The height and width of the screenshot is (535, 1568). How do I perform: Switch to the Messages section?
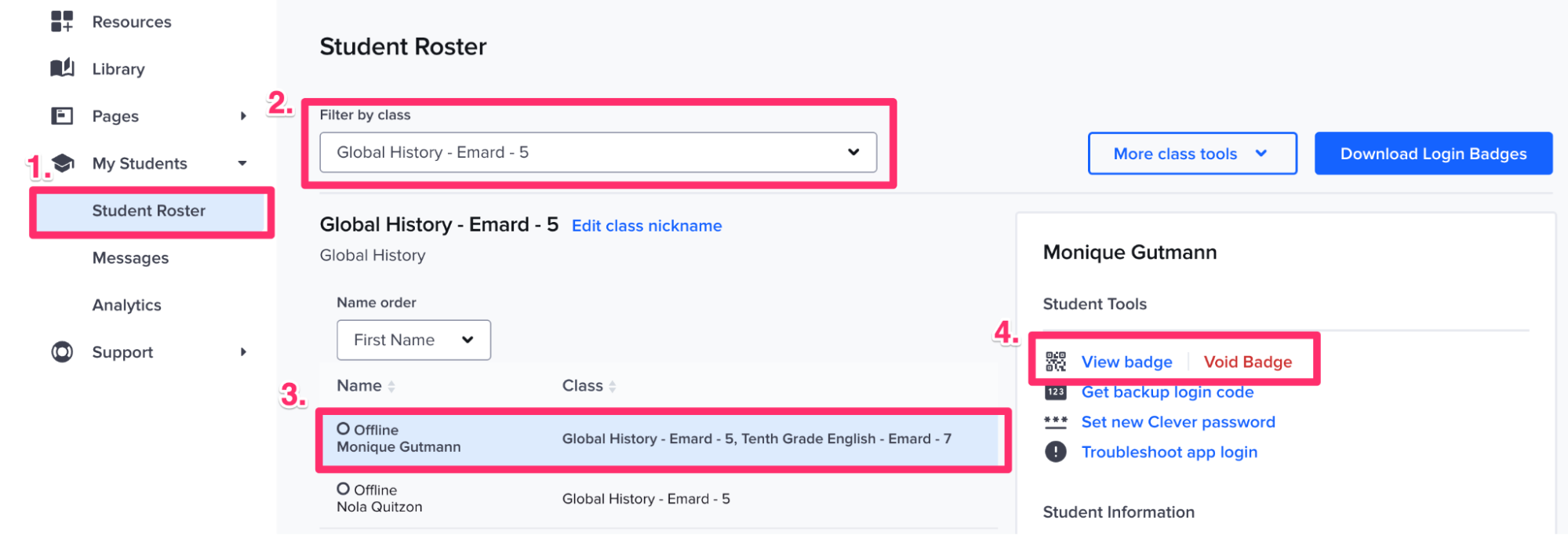pos(130,257)
